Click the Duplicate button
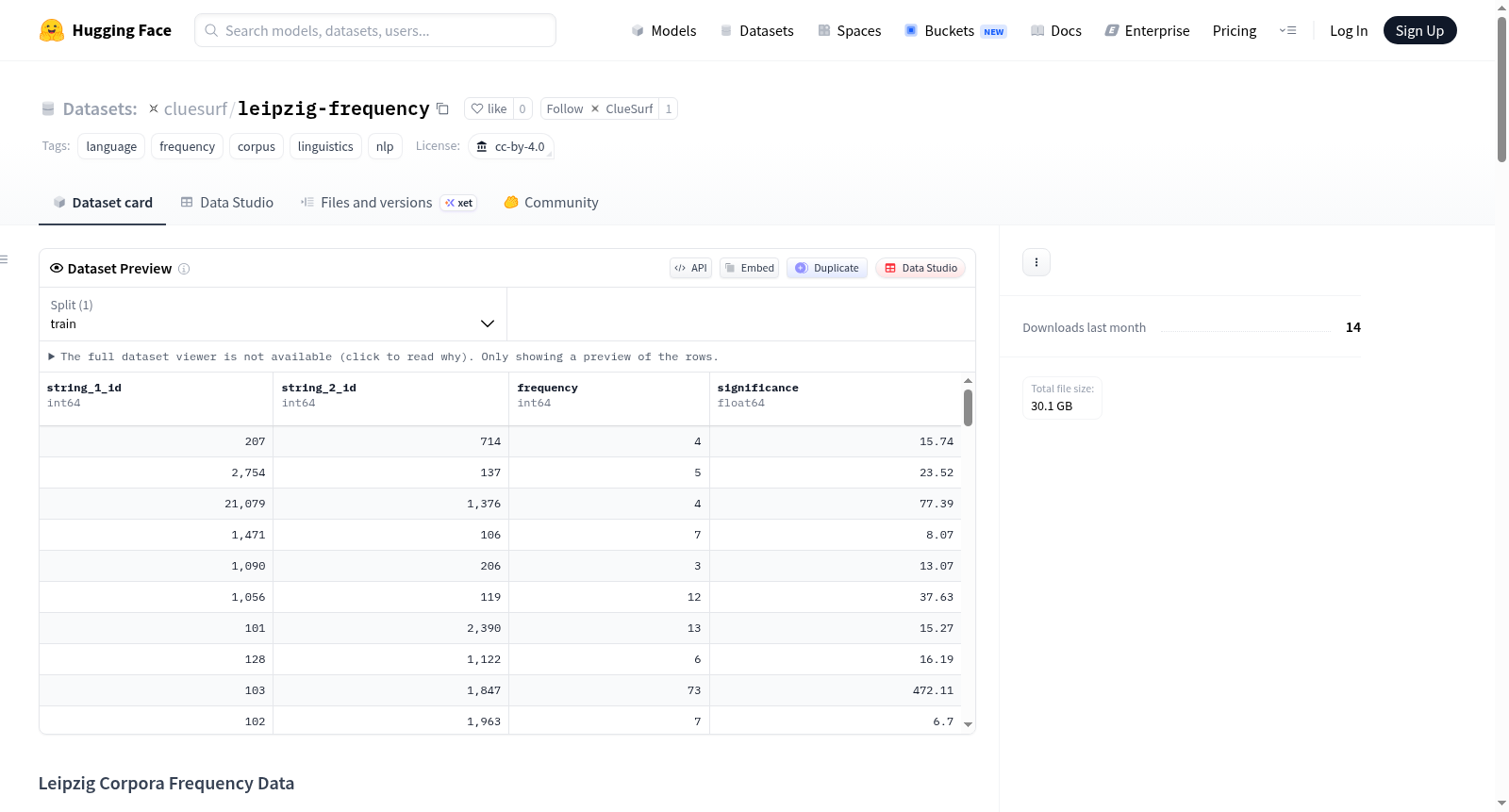Image resolution: width=1509 pixels, height=812 pixels. click(827, 268)
